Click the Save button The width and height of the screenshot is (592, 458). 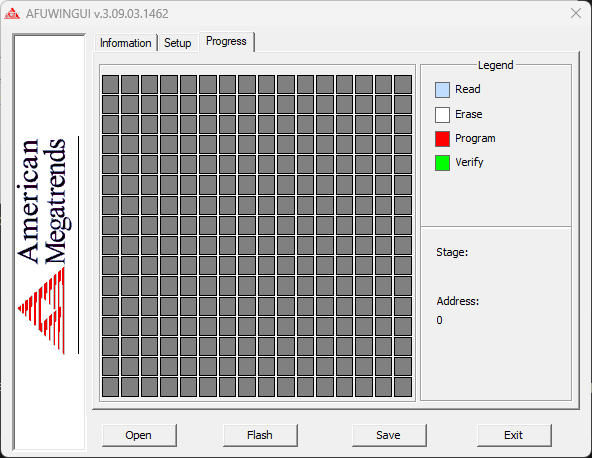click(x=389, y=435)
